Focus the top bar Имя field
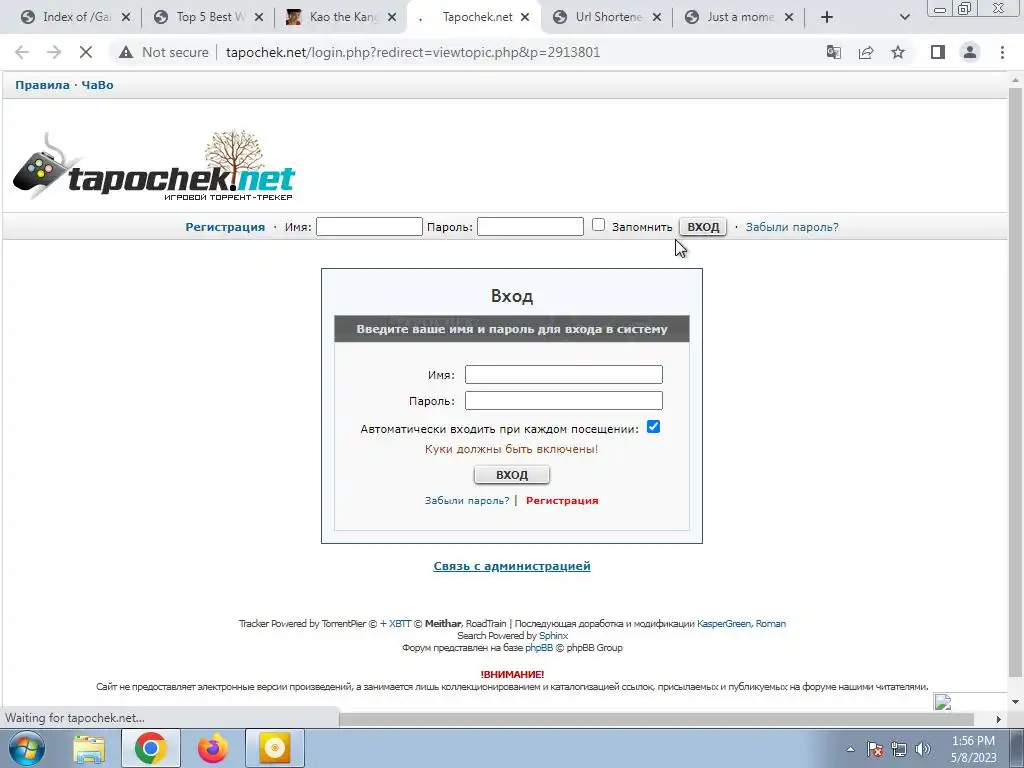1024x768 pixels. (x=369, y=227)
